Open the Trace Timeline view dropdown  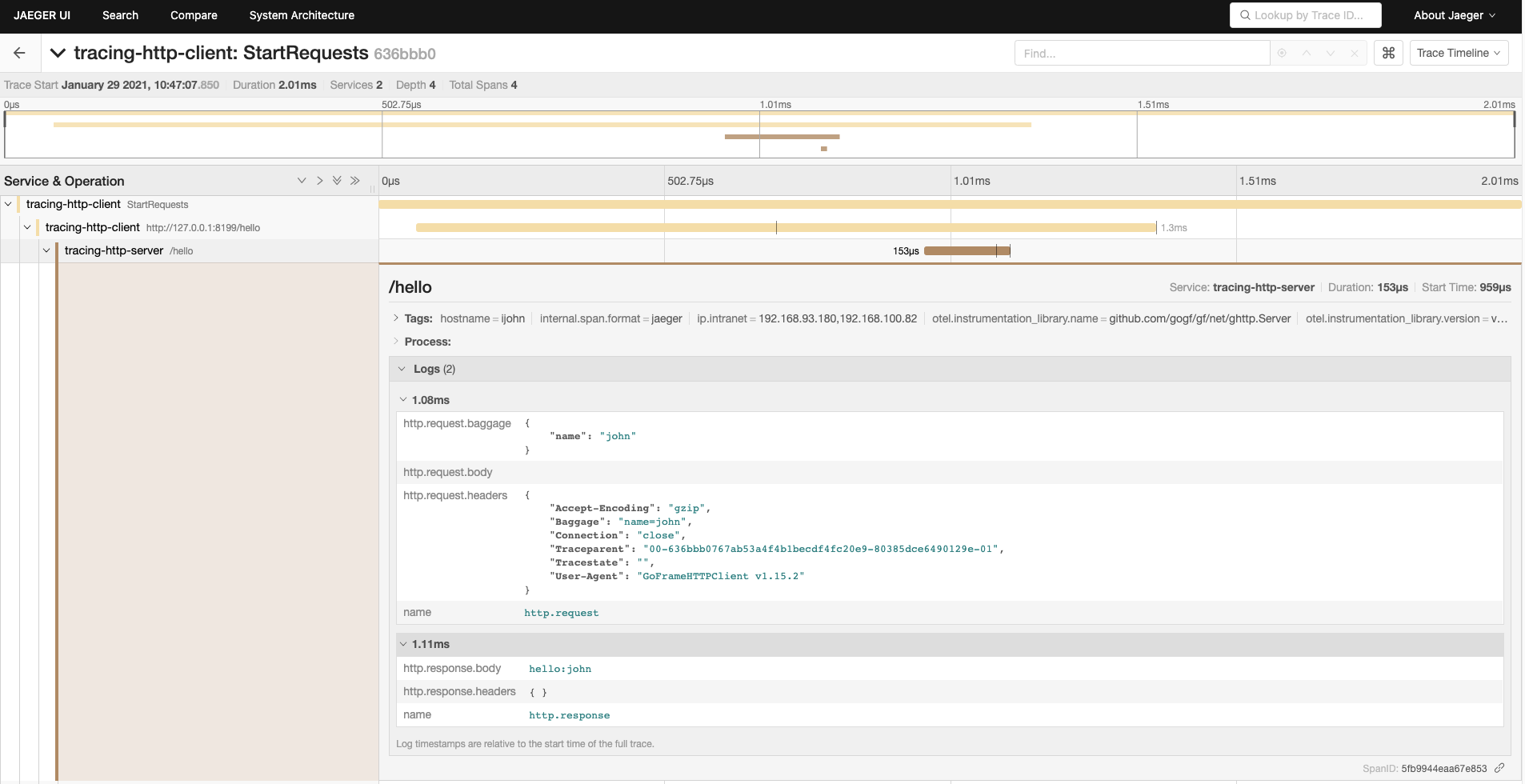pyautogui.click(x=1458, y=53)
